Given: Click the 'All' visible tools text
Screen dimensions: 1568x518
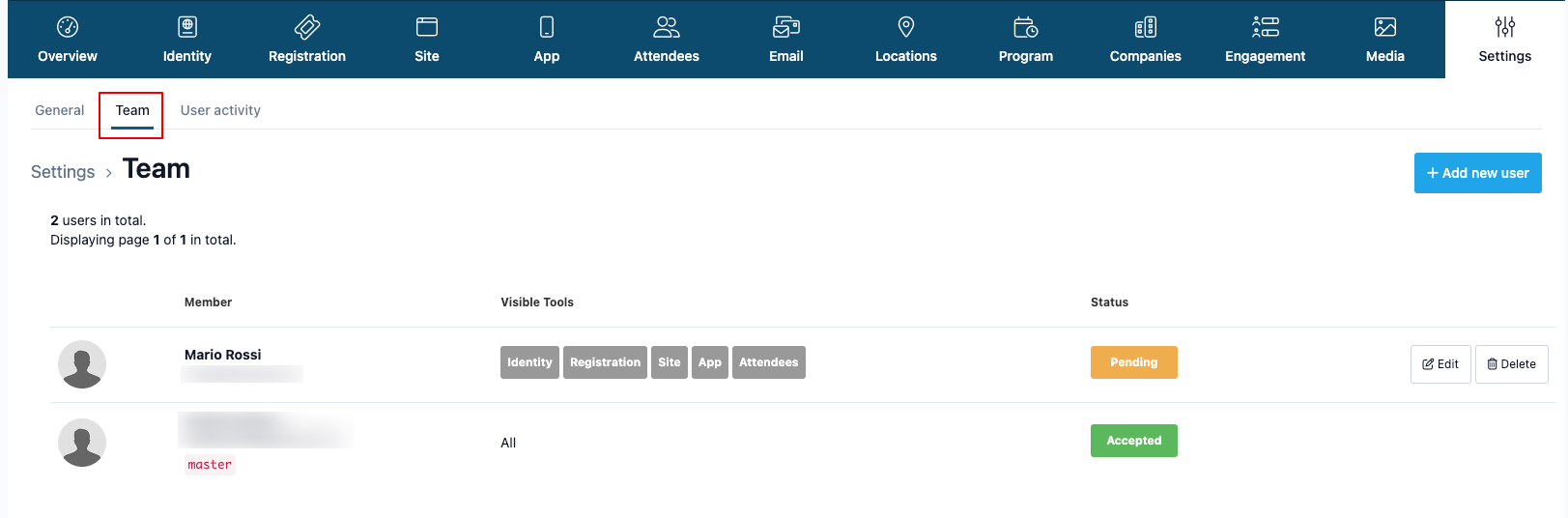Looking at the screenshot, I should [x=508, y=443].
